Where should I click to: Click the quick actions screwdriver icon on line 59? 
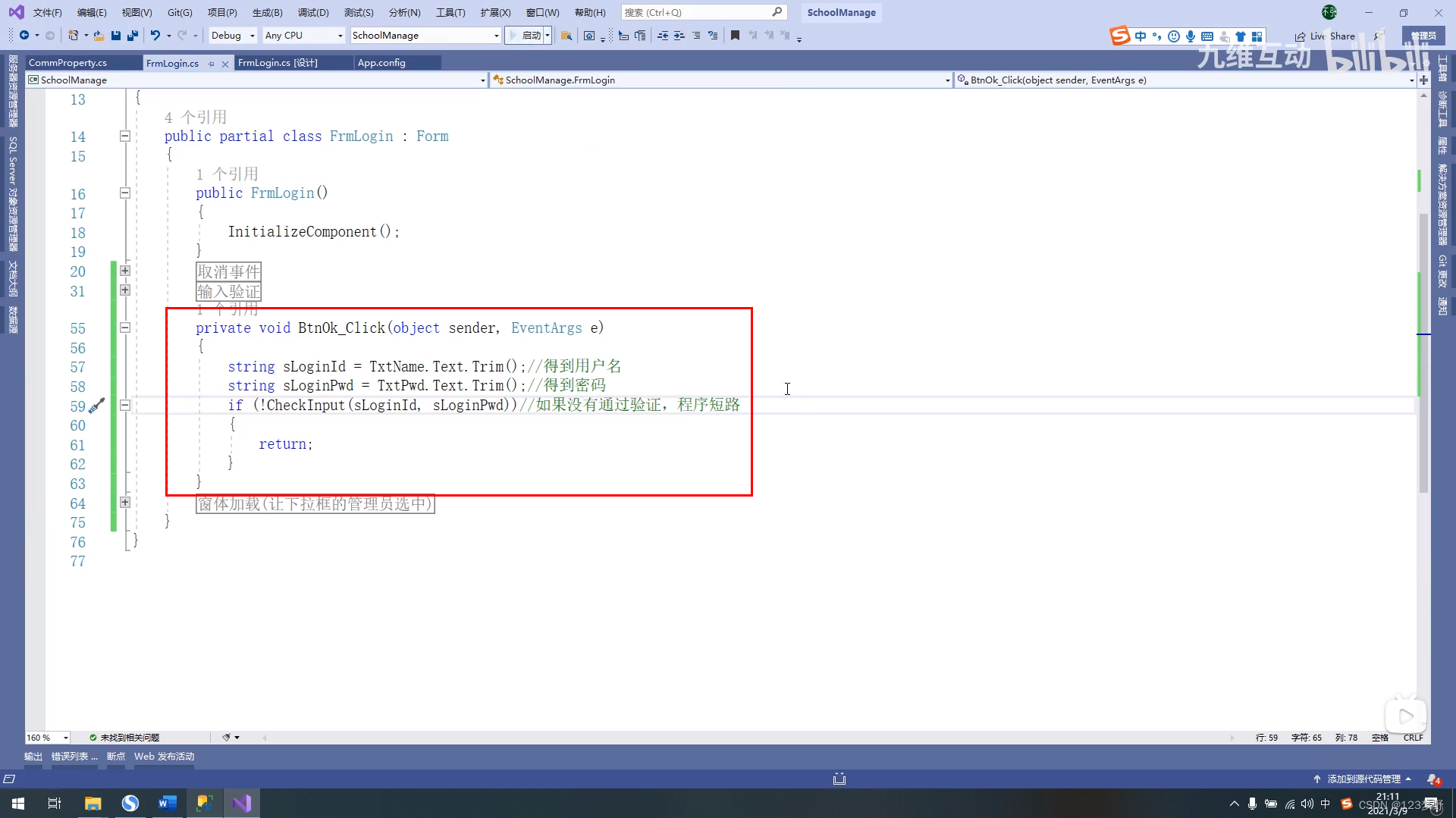pyautogui.click(x=97, y=406)
